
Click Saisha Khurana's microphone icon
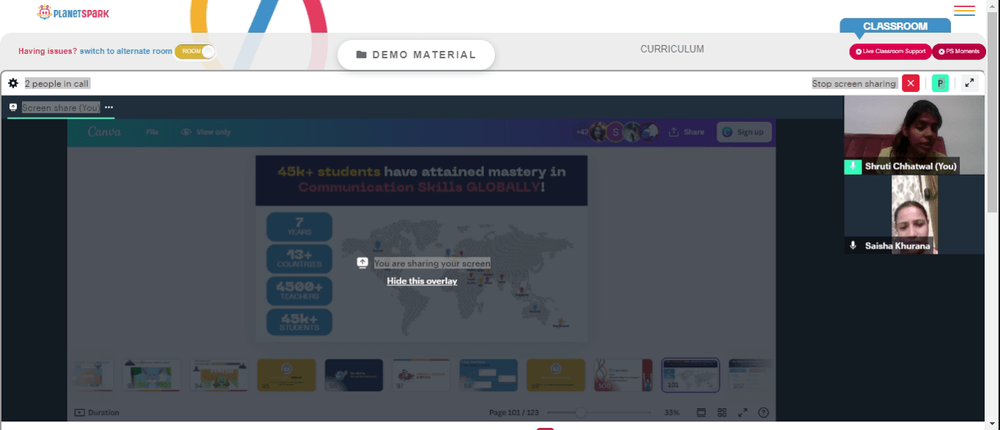[x=853, y=246]
